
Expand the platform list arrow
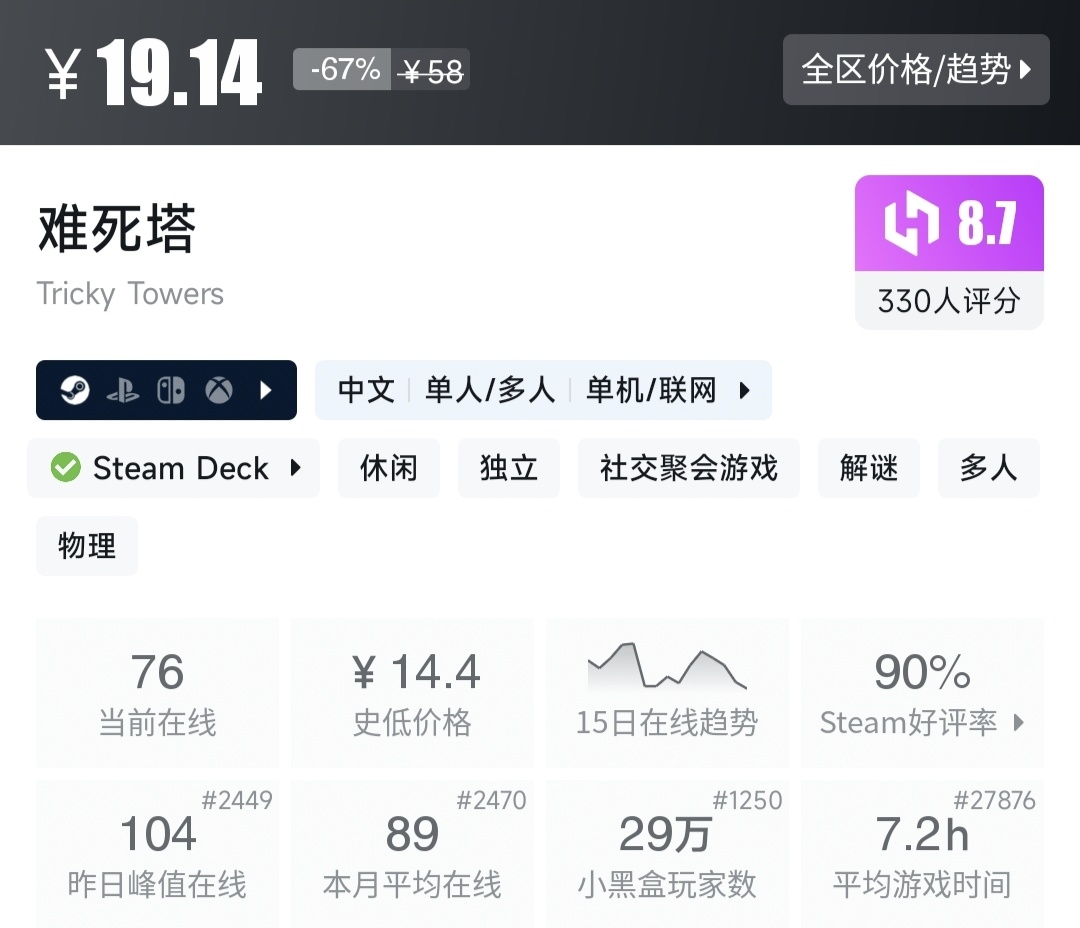(266, 390)
